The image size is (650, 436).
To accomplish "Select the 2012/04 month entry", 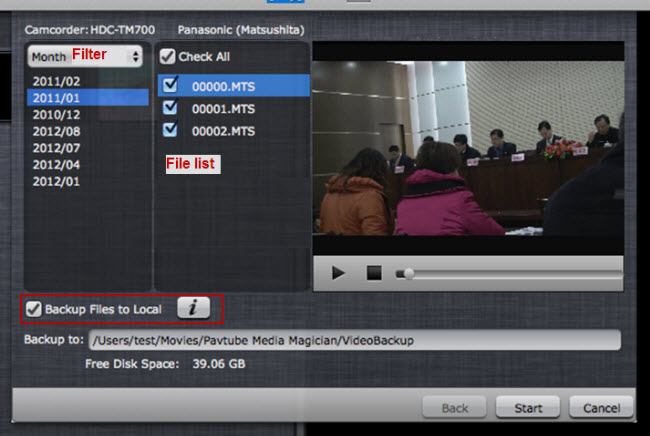I will (x=56, y=165).
